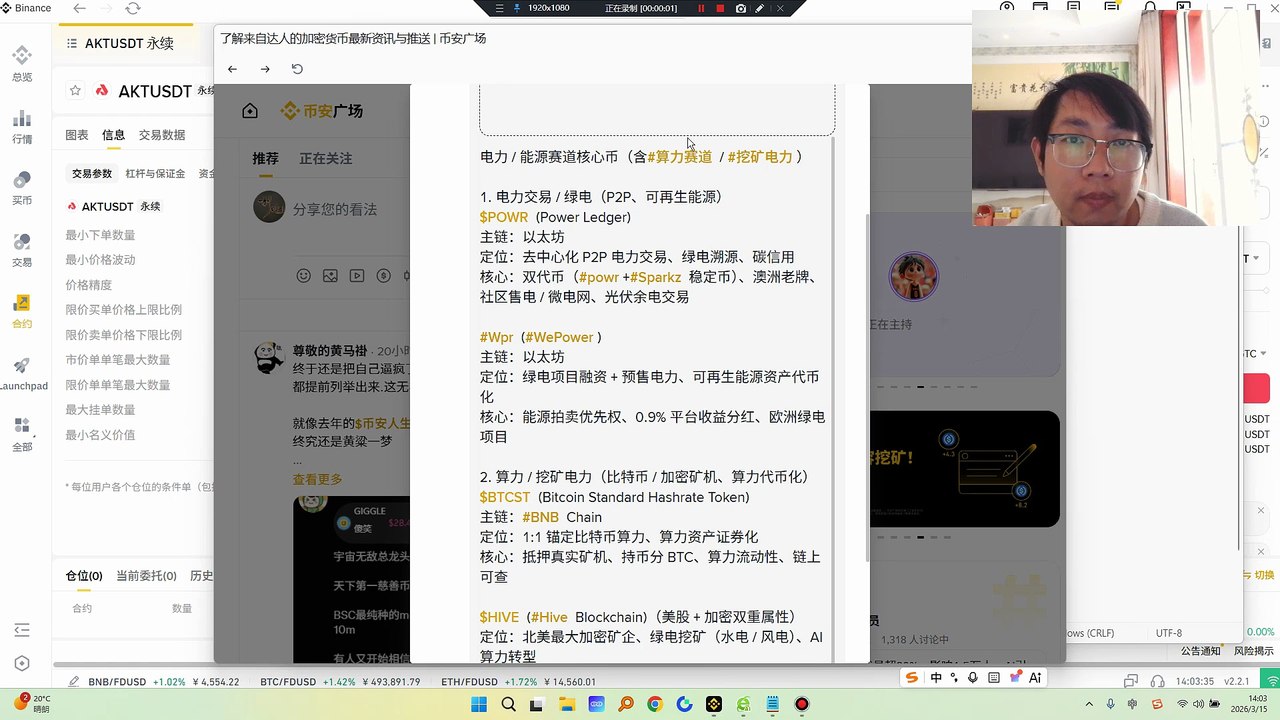Click 查看更多 to expand post
1280x720 pixels.
click(x=317, y=479)
